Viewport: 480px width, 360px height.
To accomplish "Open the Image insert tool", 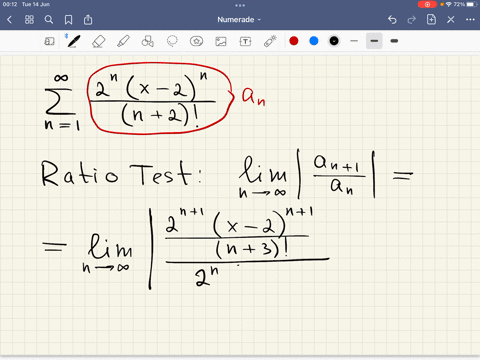I will [x=221, y=41].
